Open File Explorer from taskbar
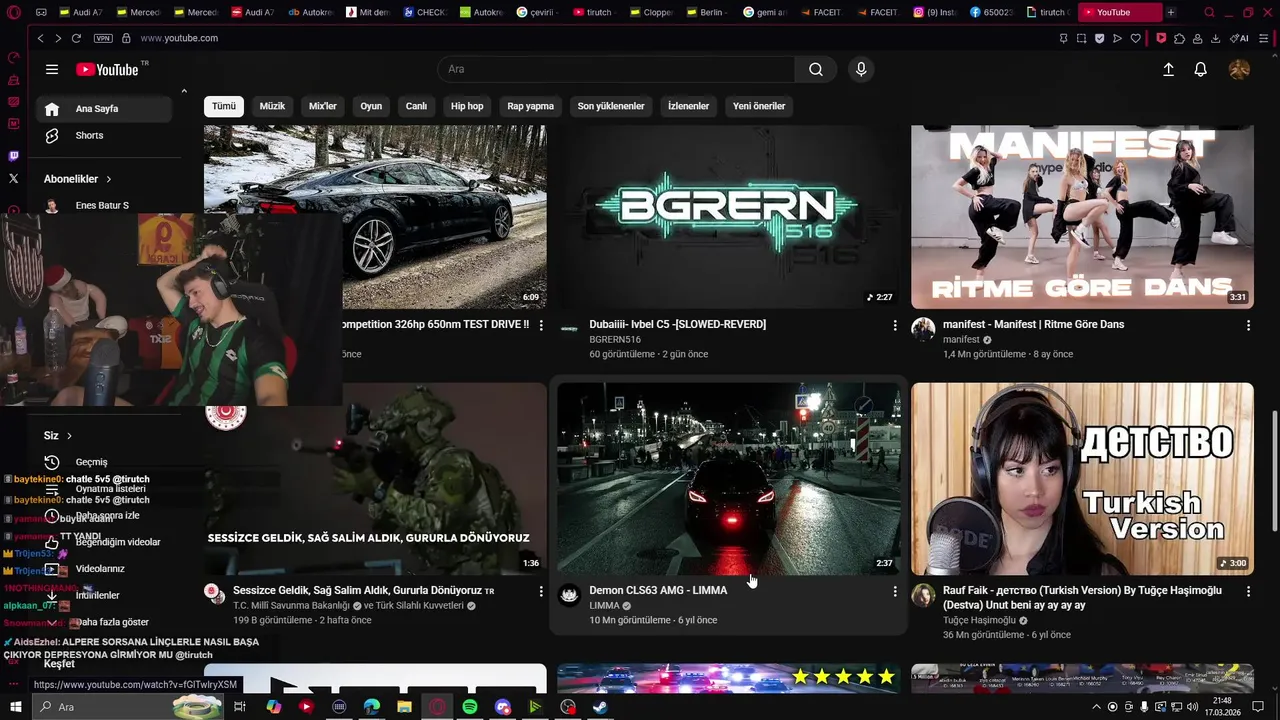Screen dimensions: 1280x720 click(x=404, y=707)
